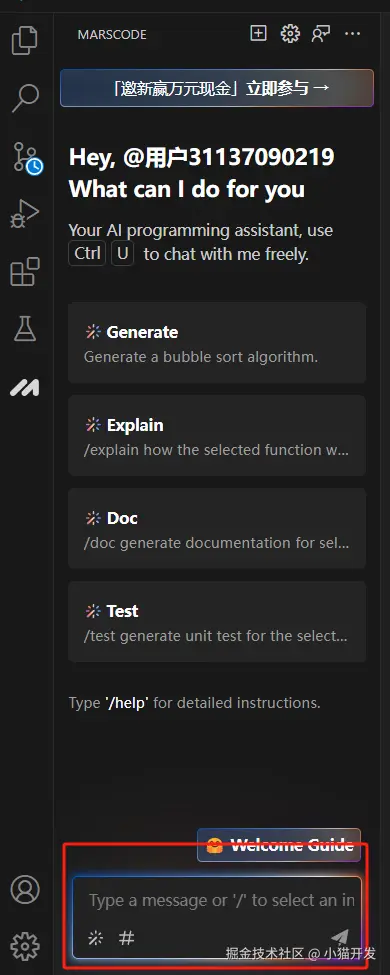This screenshot has height=975, width=390.
Task: Open the Search view in activity bar
Action: (x=25, y=98)
